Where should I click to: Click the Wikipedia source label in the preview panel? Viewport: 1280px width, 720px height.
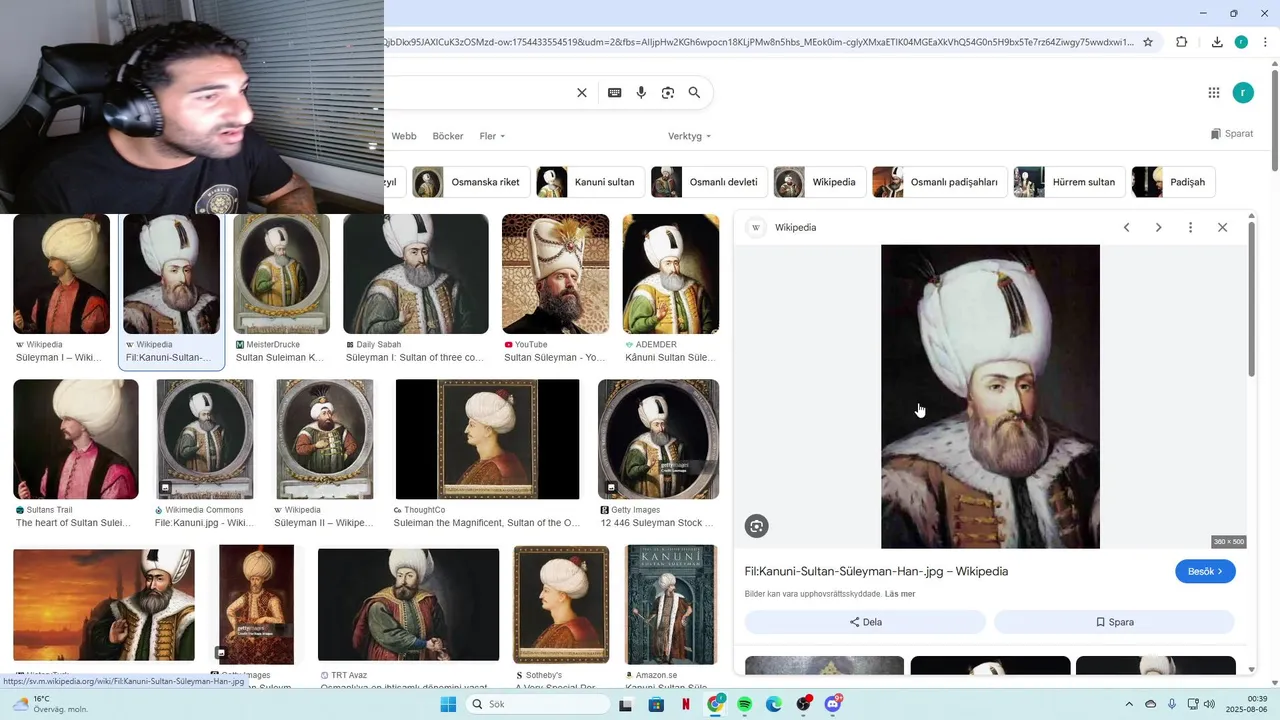pyautogui.click(x=795, y=228)
